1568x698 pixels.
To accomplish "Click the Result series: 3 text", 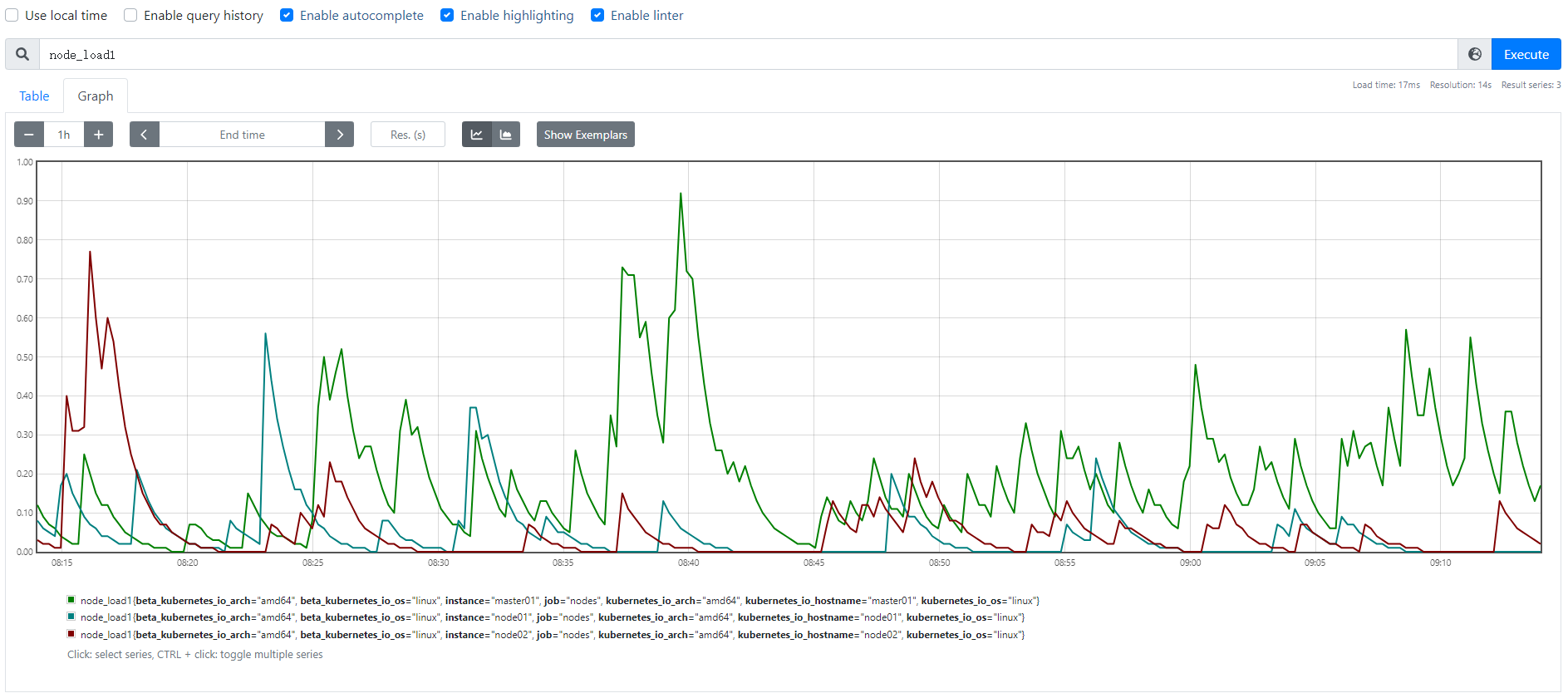I will click(x=1531, y=85).
